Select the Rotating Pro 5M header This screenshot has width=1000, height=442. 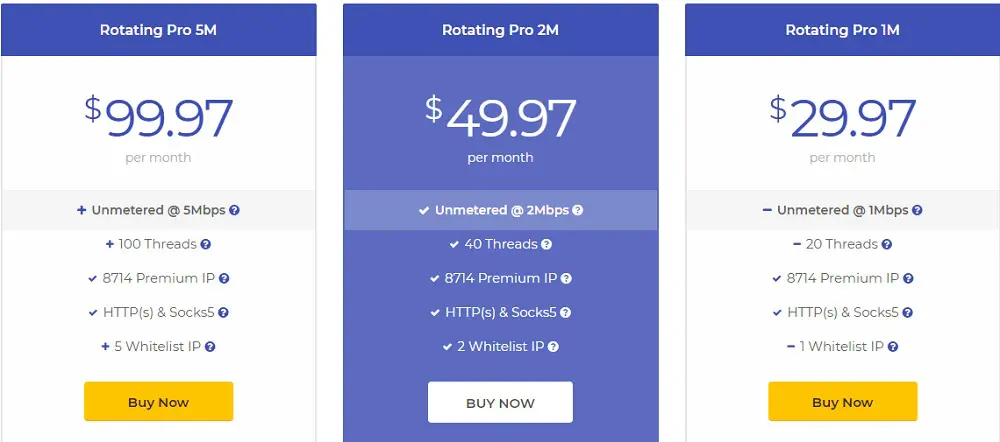coord(159,30)
